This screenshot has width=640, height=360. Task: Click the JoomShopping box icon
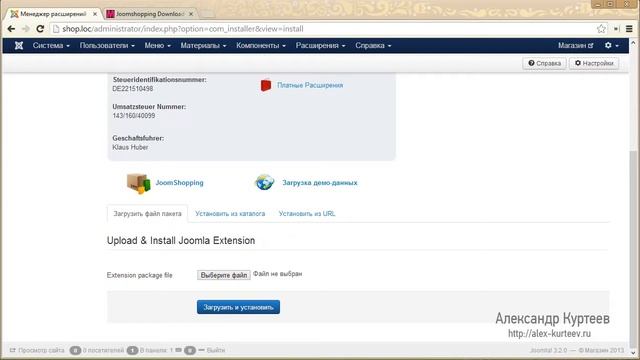[x=138, y=183]
